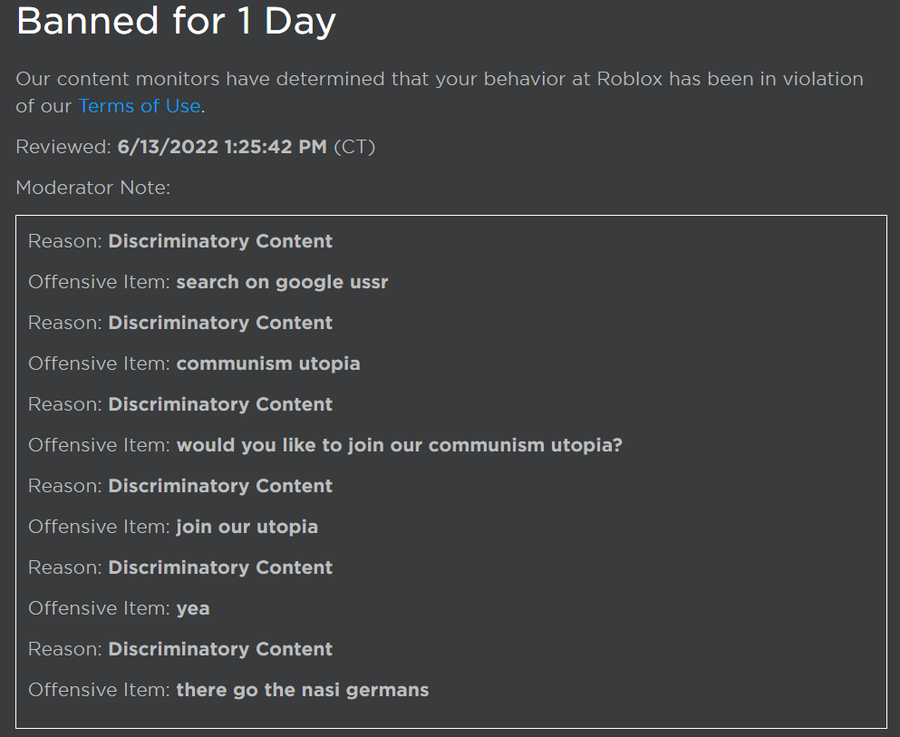Click the 'Reviewed:' label text

[63, 147]
